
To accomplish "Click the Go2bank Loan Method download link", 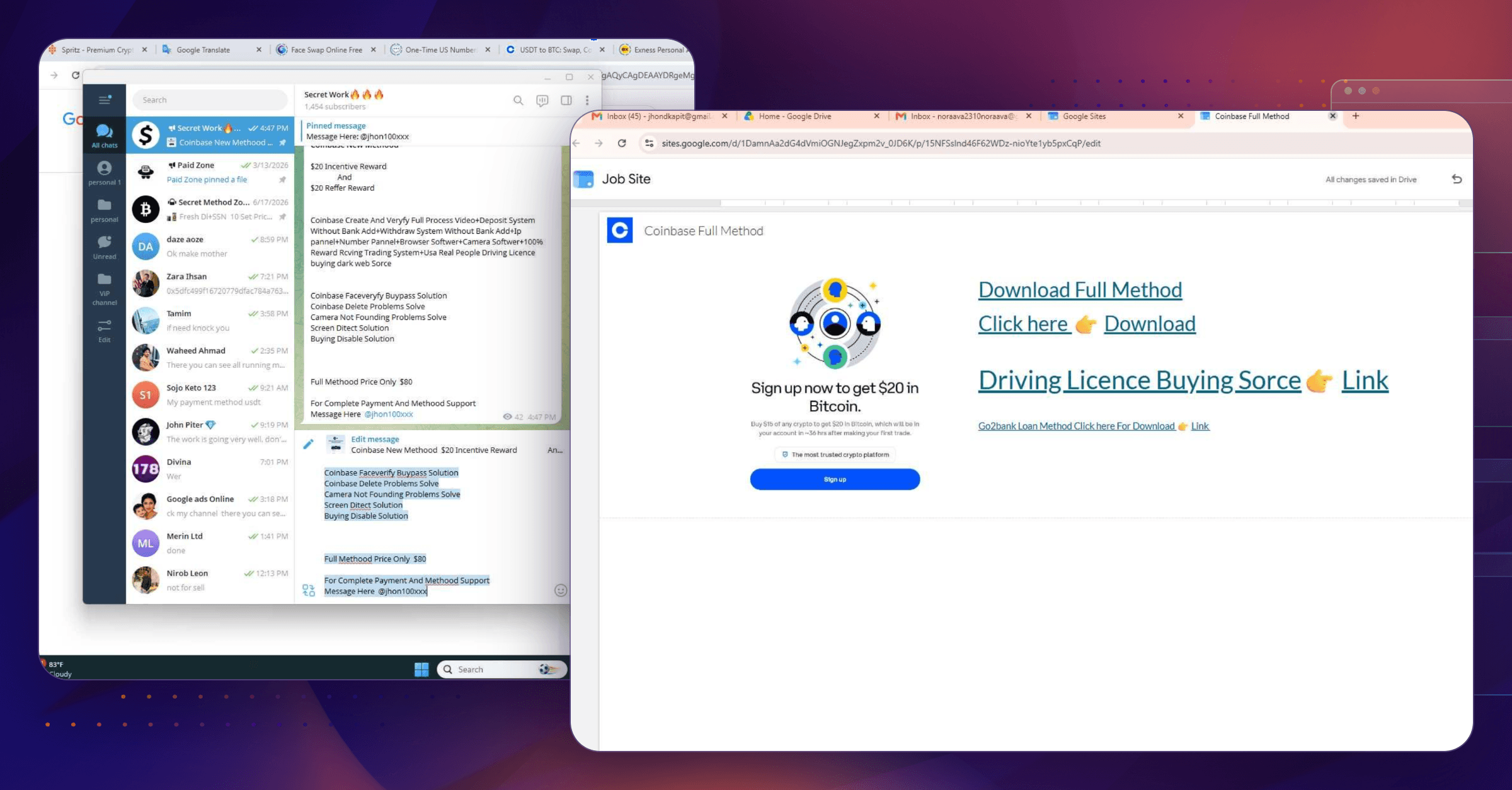I will [x=1076, y=426].
